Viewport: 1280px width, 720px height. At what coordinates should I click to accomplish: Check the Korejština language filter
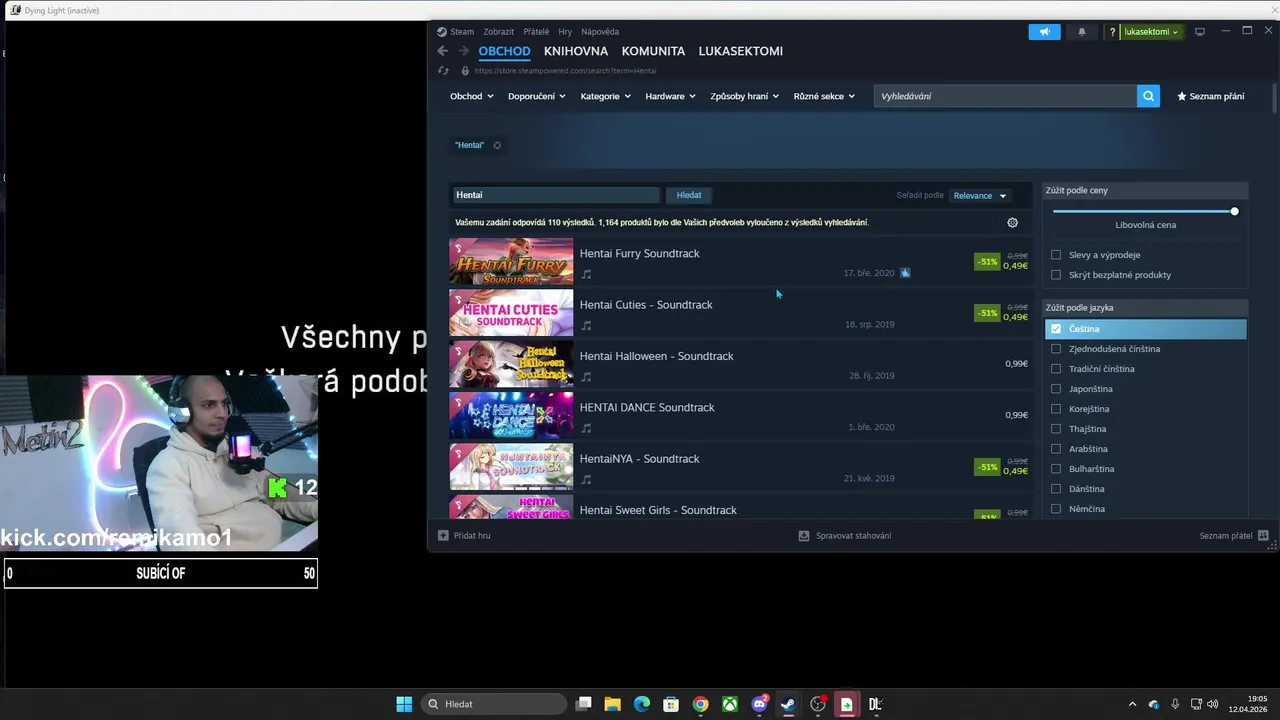coord(1056,409)
